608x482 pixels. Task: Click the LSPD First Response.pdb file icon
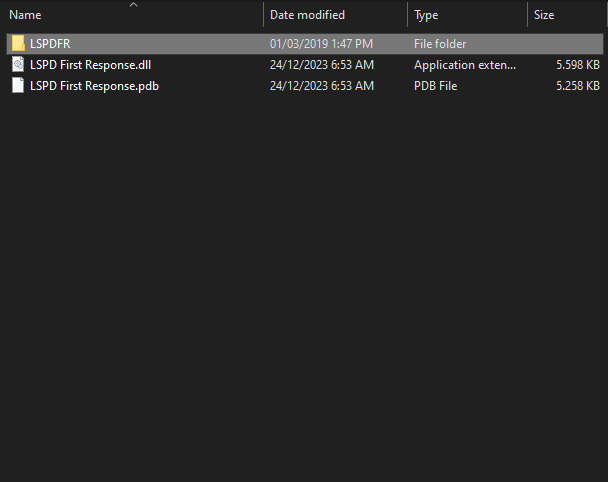pyautogui.click(x=18, y=86)
